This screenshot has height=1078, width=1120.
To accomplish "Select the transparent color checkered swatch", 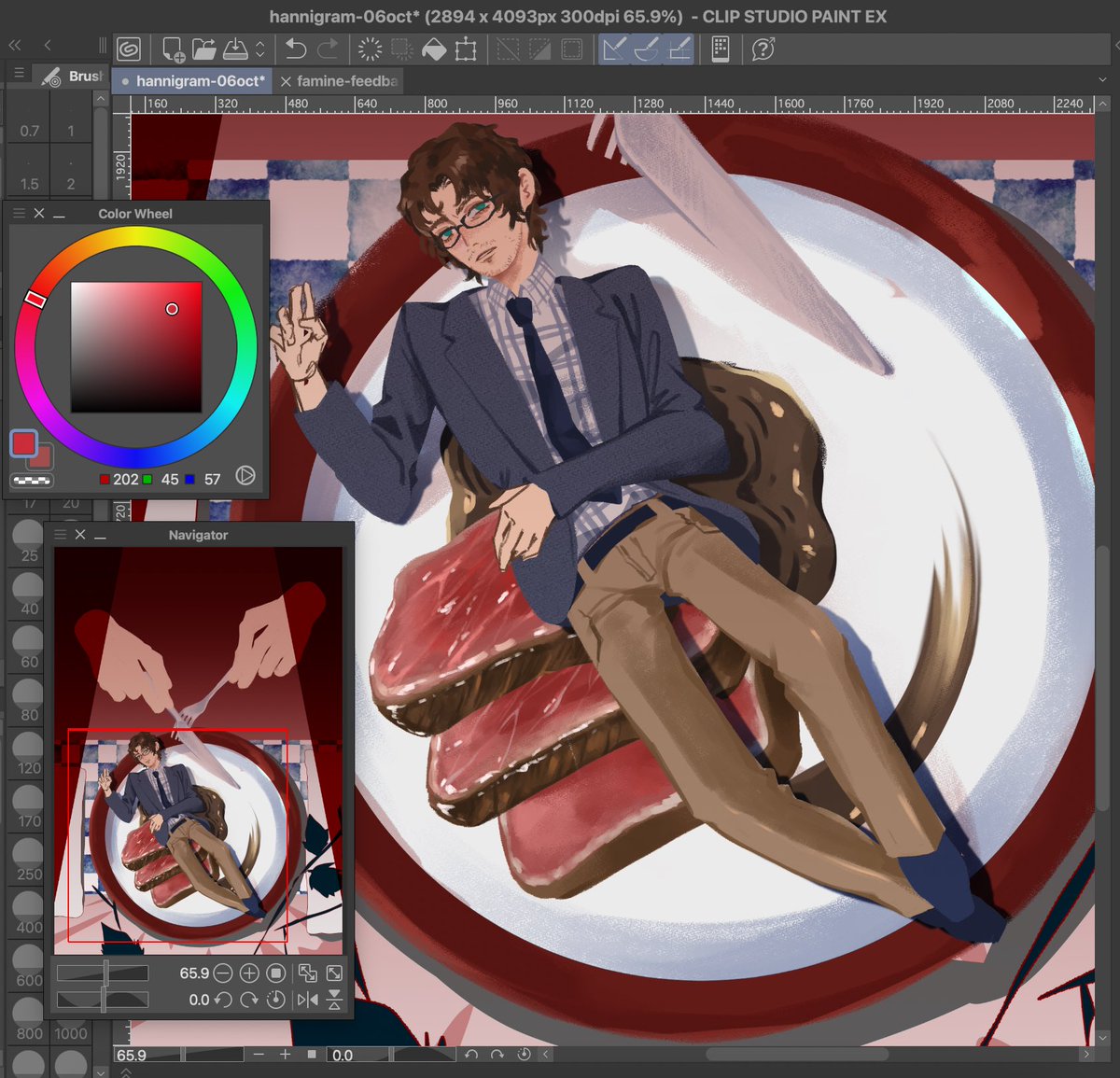I will [32, 480].
